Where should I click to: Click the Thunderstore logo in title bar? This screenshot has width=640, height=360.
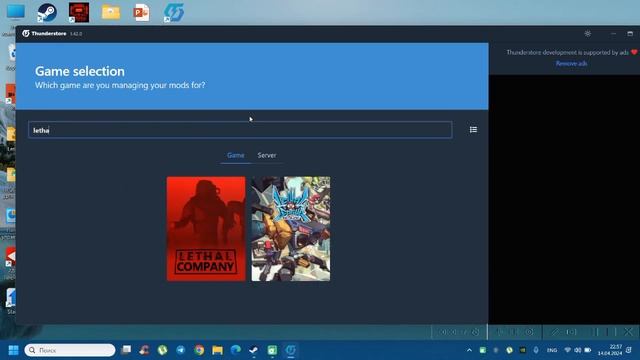point(26,33)
